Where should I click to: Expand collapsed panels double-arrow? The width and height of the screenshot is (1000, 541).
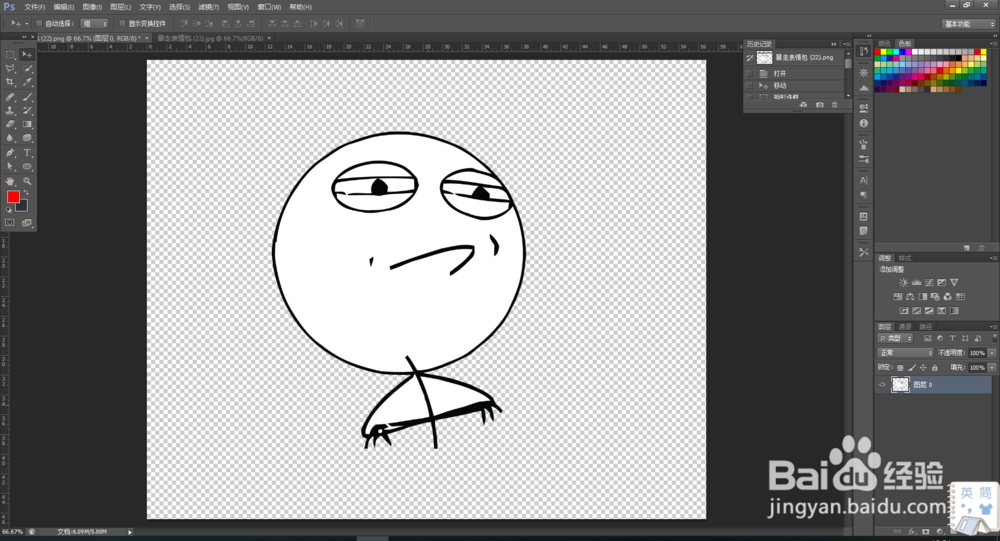[869, 36]
